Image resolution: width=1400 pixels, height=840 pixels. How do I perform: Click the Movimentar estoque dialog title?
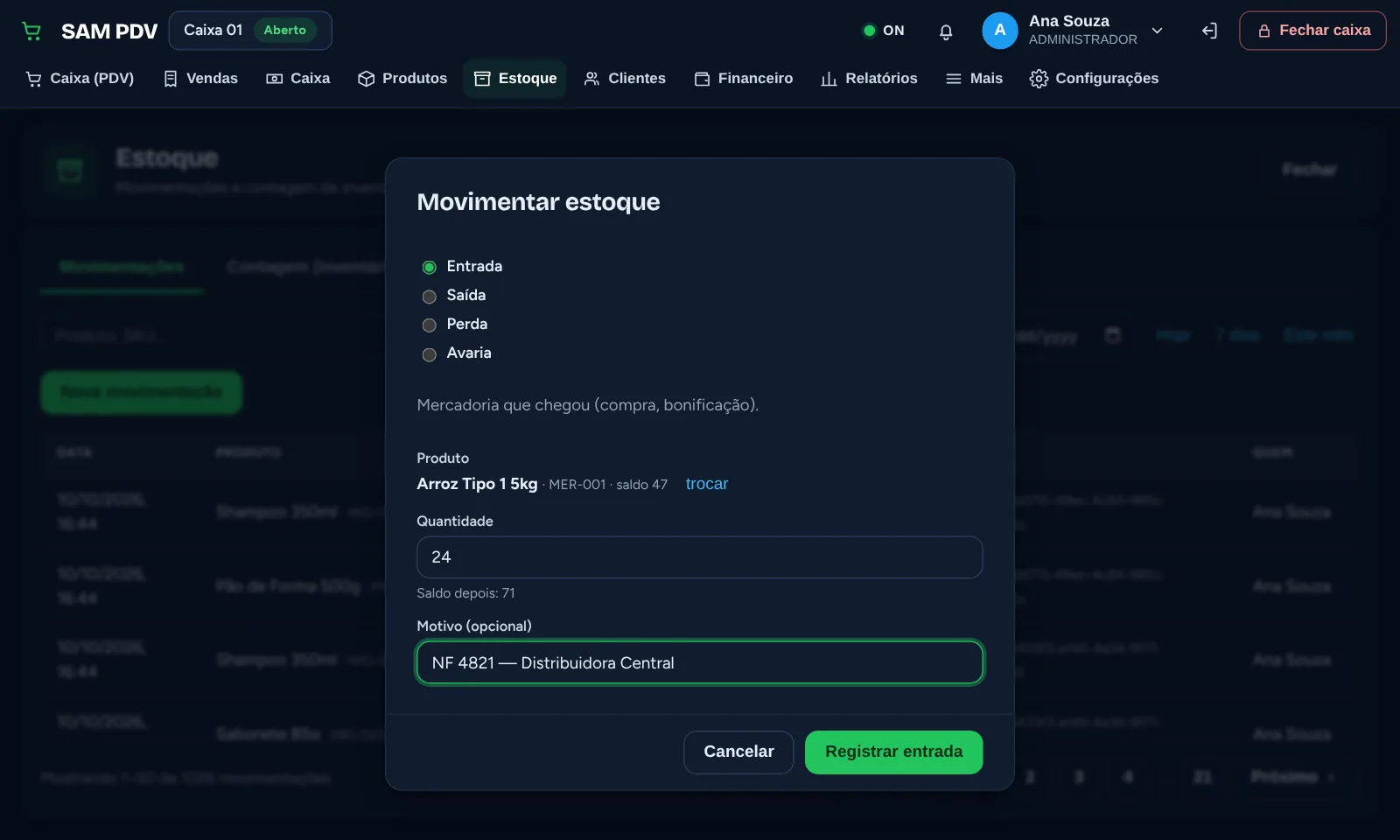pyautogui.click(x=538, y=202)
